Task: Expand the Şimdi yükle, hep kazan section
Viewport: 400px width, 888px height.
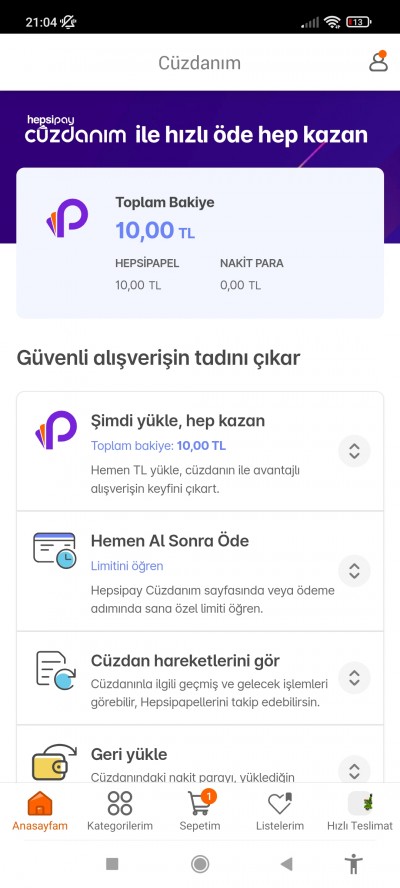Action: tap(354, 451)
